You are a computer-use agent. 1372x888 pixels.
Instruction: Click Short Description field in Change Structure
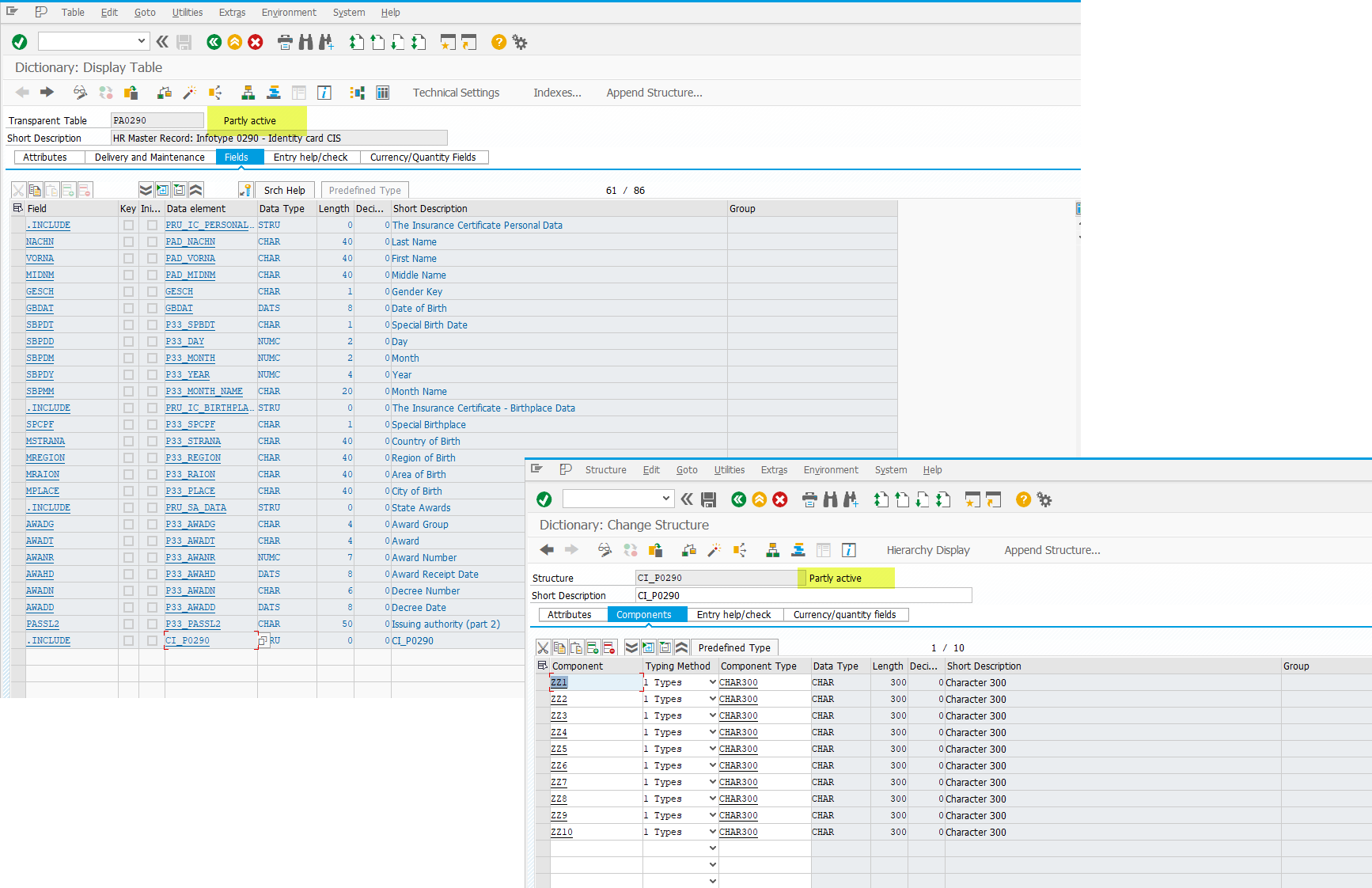[x=803, y=596]
